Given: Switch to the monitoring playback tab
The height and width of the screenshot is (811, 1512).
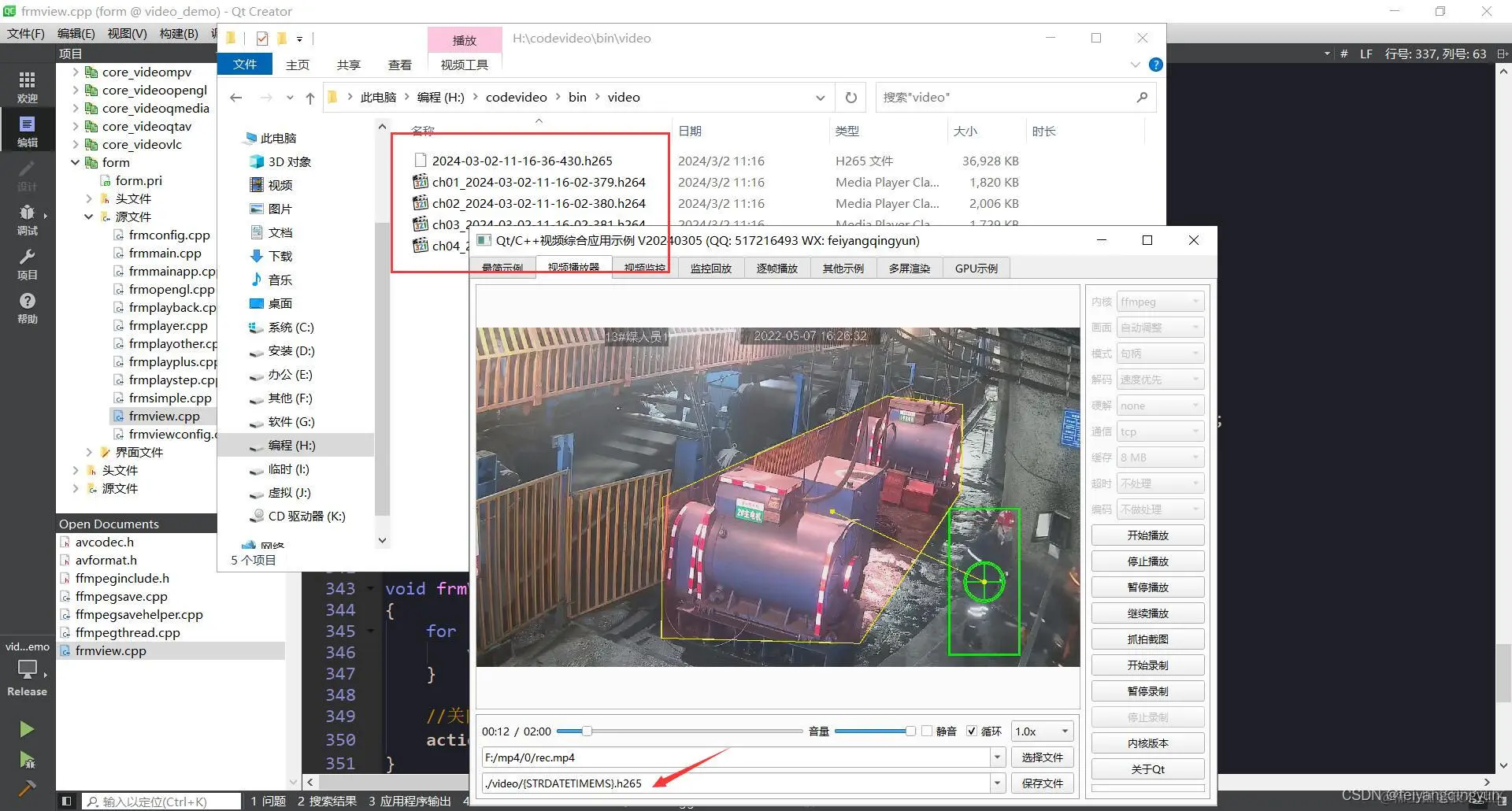Looking at the screenshot, I should tap(710, 268).
